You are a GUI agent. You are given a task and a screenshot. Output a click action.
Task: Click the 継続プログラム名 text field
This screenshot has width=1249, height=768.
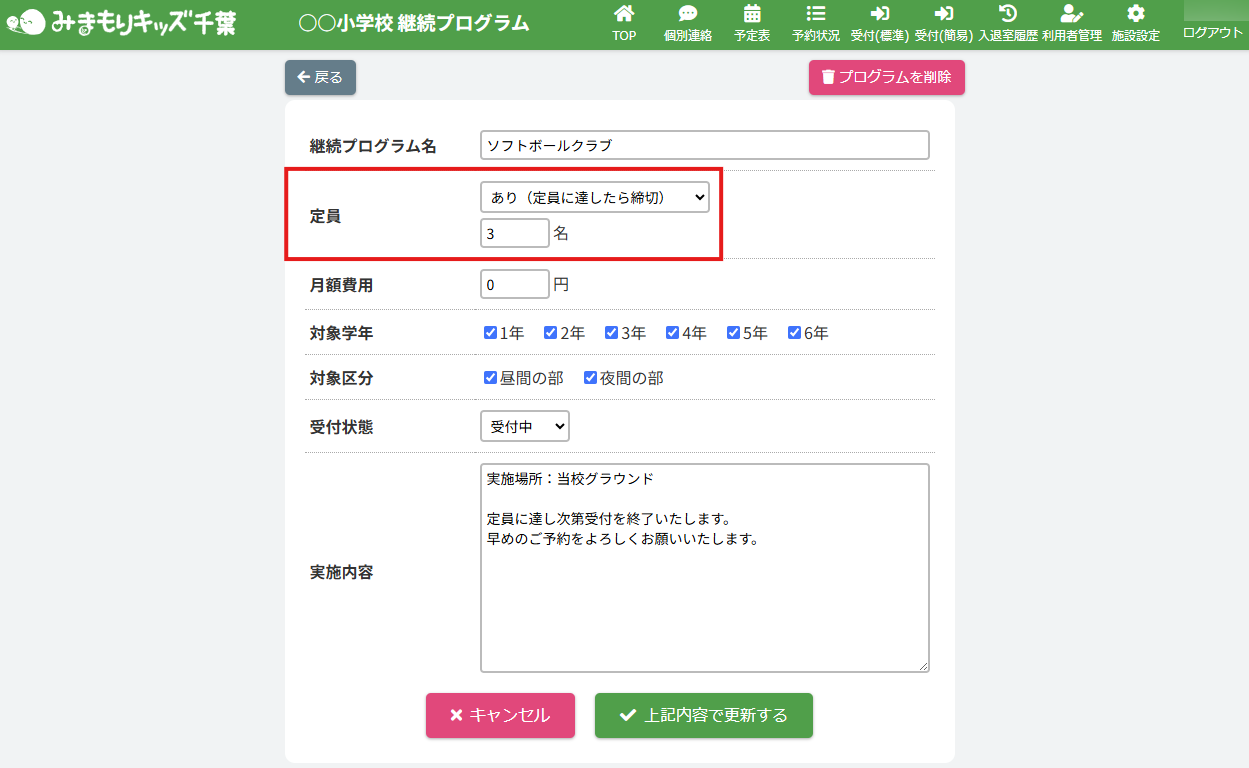pos(704,145)
